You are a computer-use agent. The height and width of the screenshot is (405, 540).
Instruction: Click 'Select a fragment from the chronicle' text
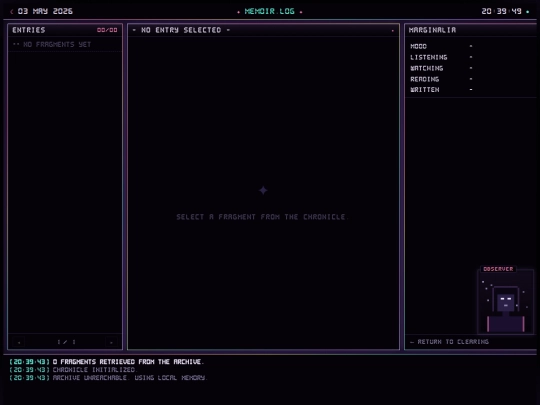[x=262, y=217]
